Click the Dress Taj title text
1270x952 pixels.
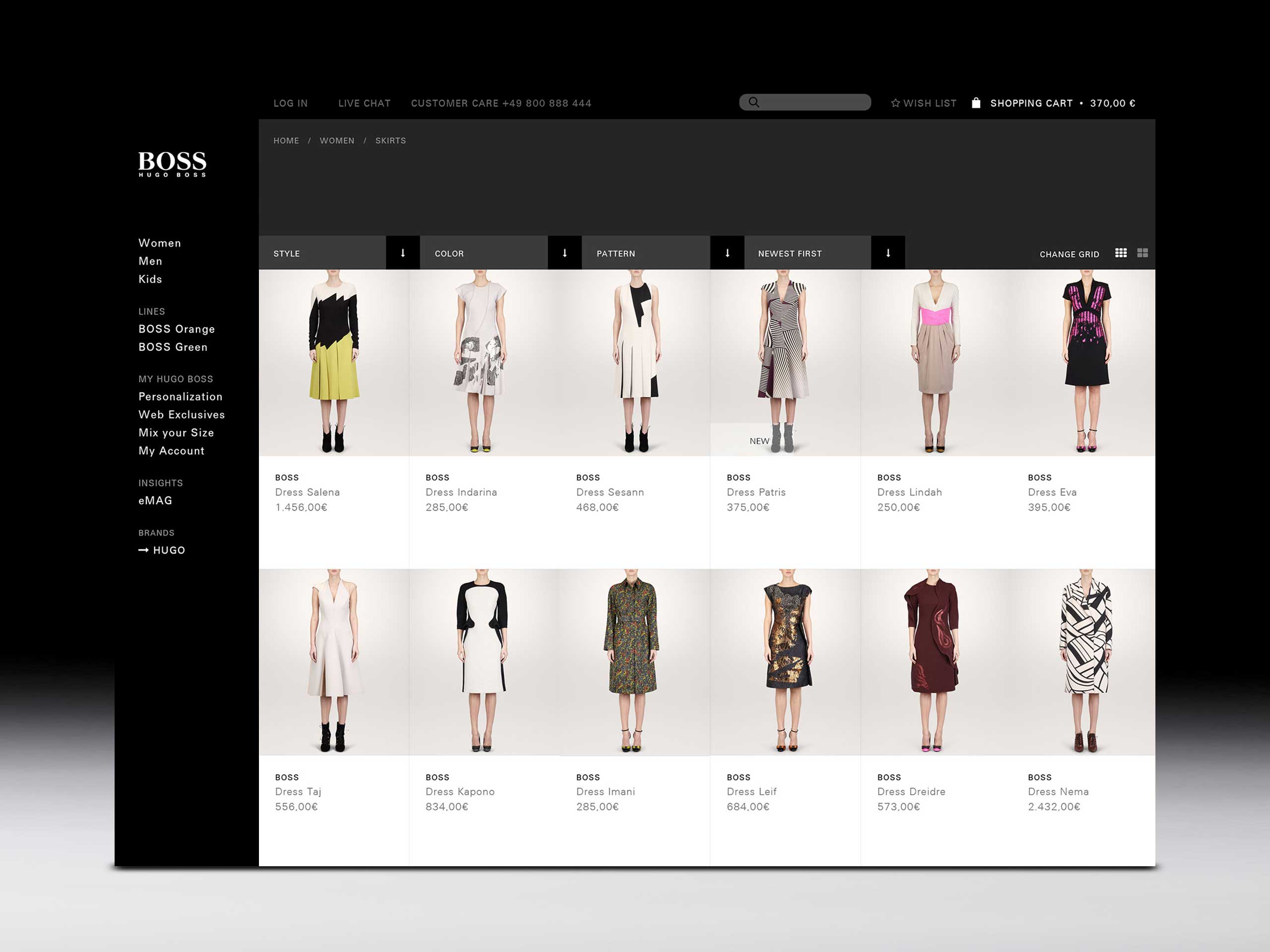298,792
